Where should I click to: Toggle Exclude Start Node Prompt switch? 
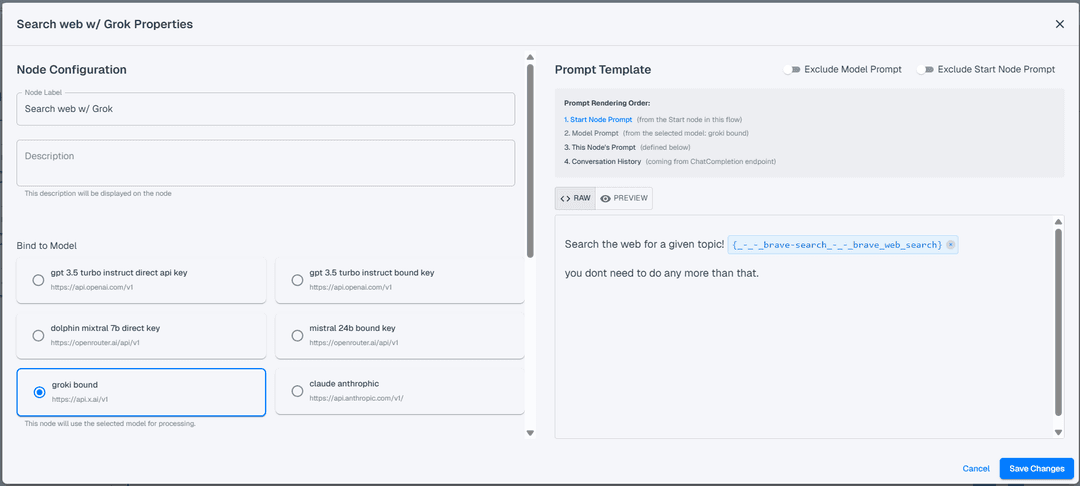click(x=925, y=70)
